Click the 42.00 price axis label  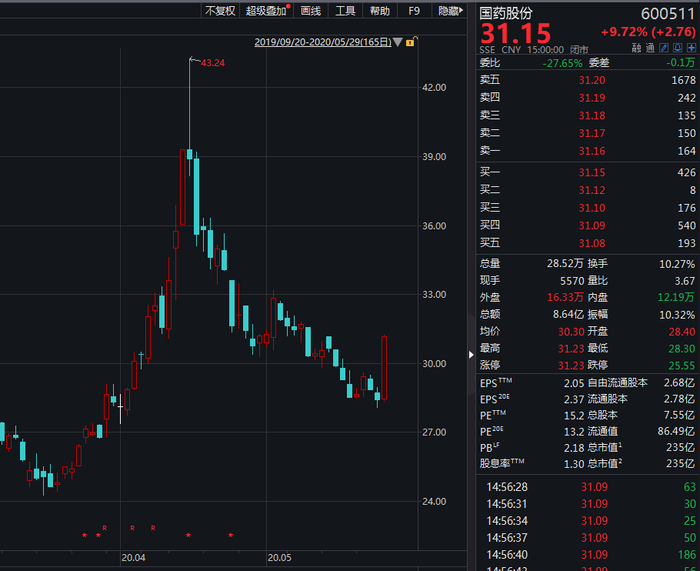tap(434, 88)
